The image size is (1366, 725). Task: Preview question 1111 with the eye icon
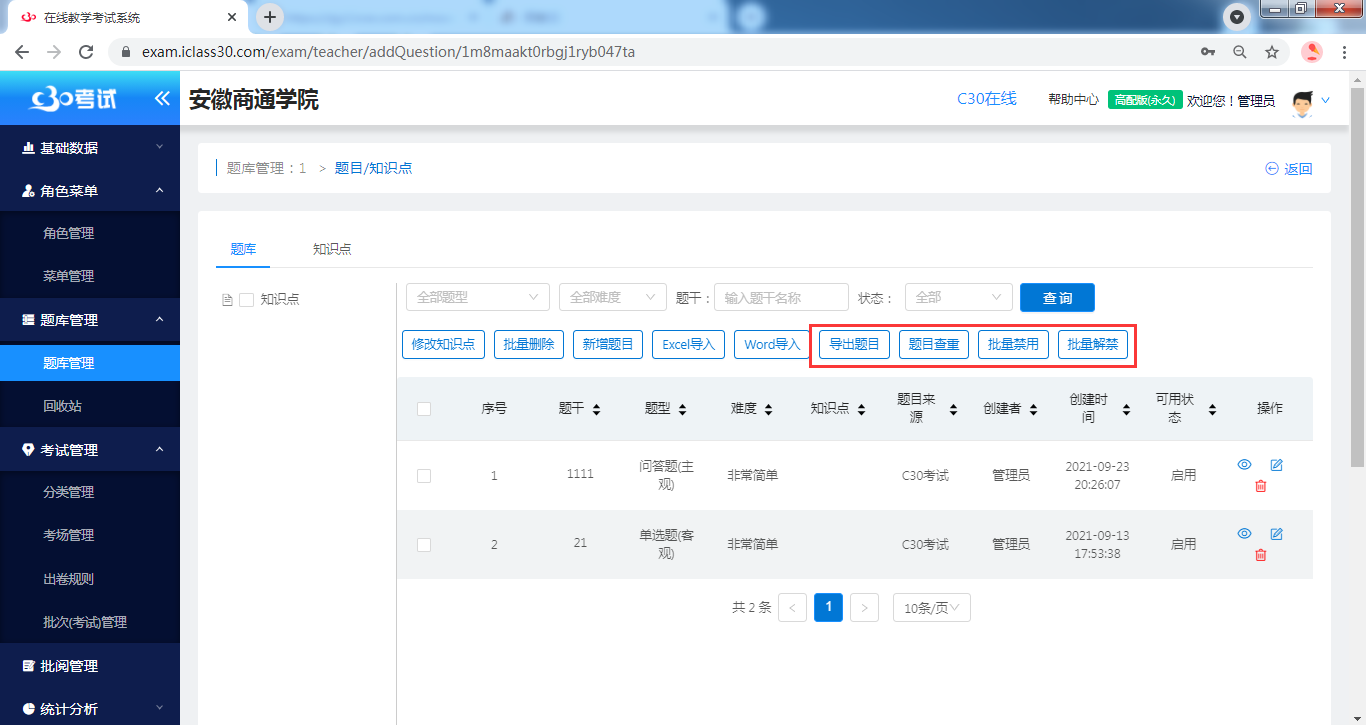1244,465
